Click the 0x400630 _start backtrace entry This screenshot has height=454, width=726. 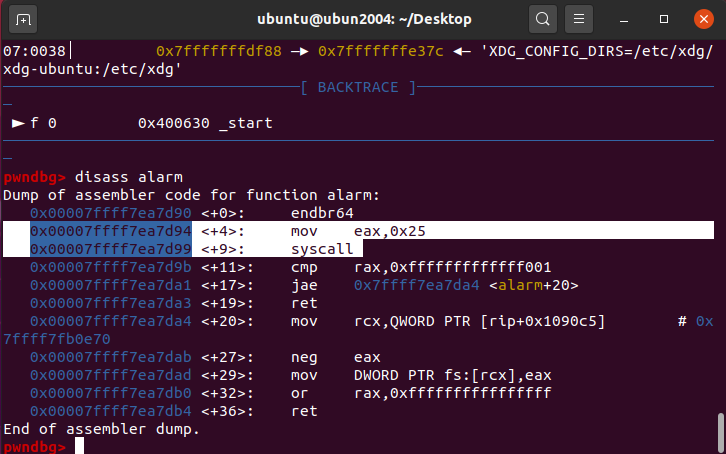point(205,123)
